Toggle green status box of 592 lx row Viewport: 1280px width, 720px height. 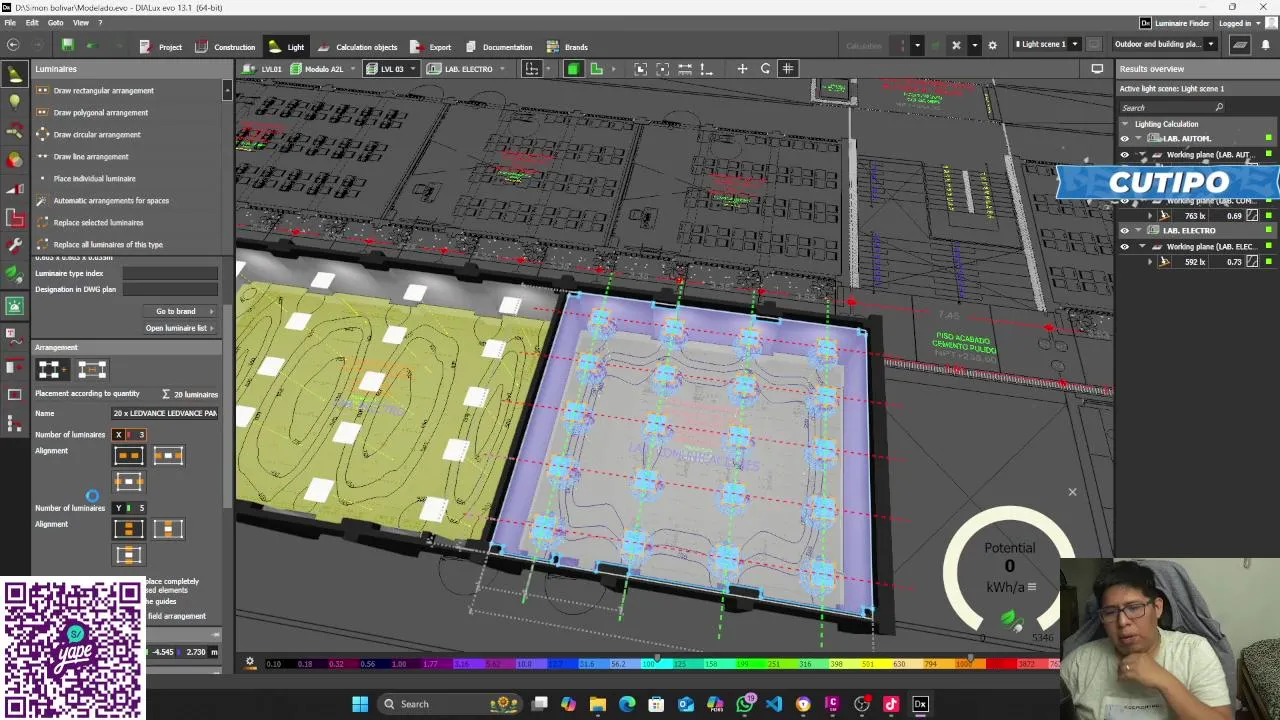[x=1269, y=262]
